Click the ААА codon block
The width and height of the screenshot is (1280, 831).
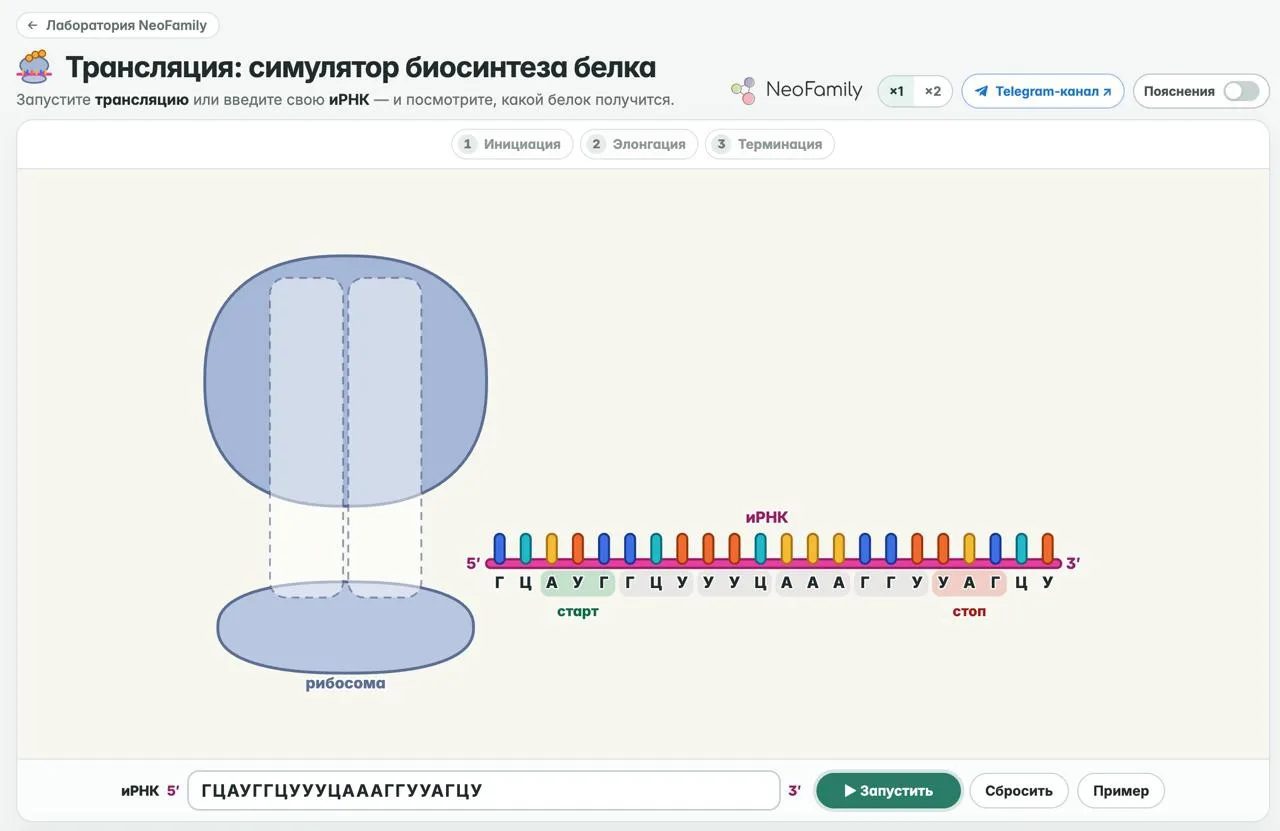click(812, 583)
